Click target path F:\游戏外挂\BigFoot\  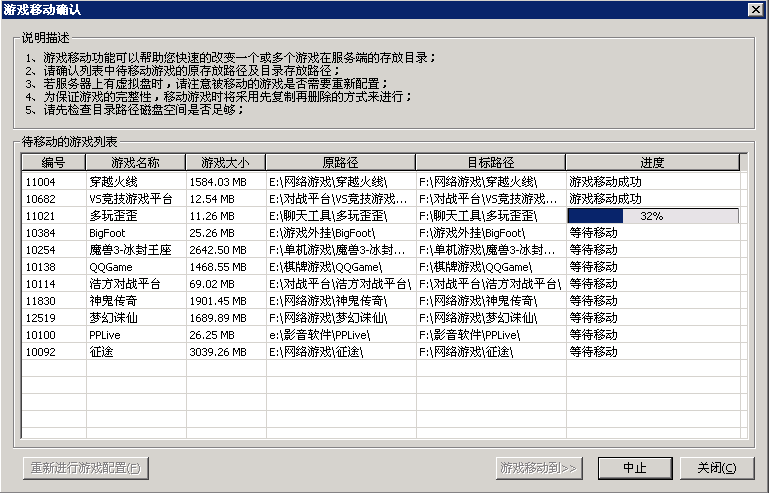(x=472, y=233)
